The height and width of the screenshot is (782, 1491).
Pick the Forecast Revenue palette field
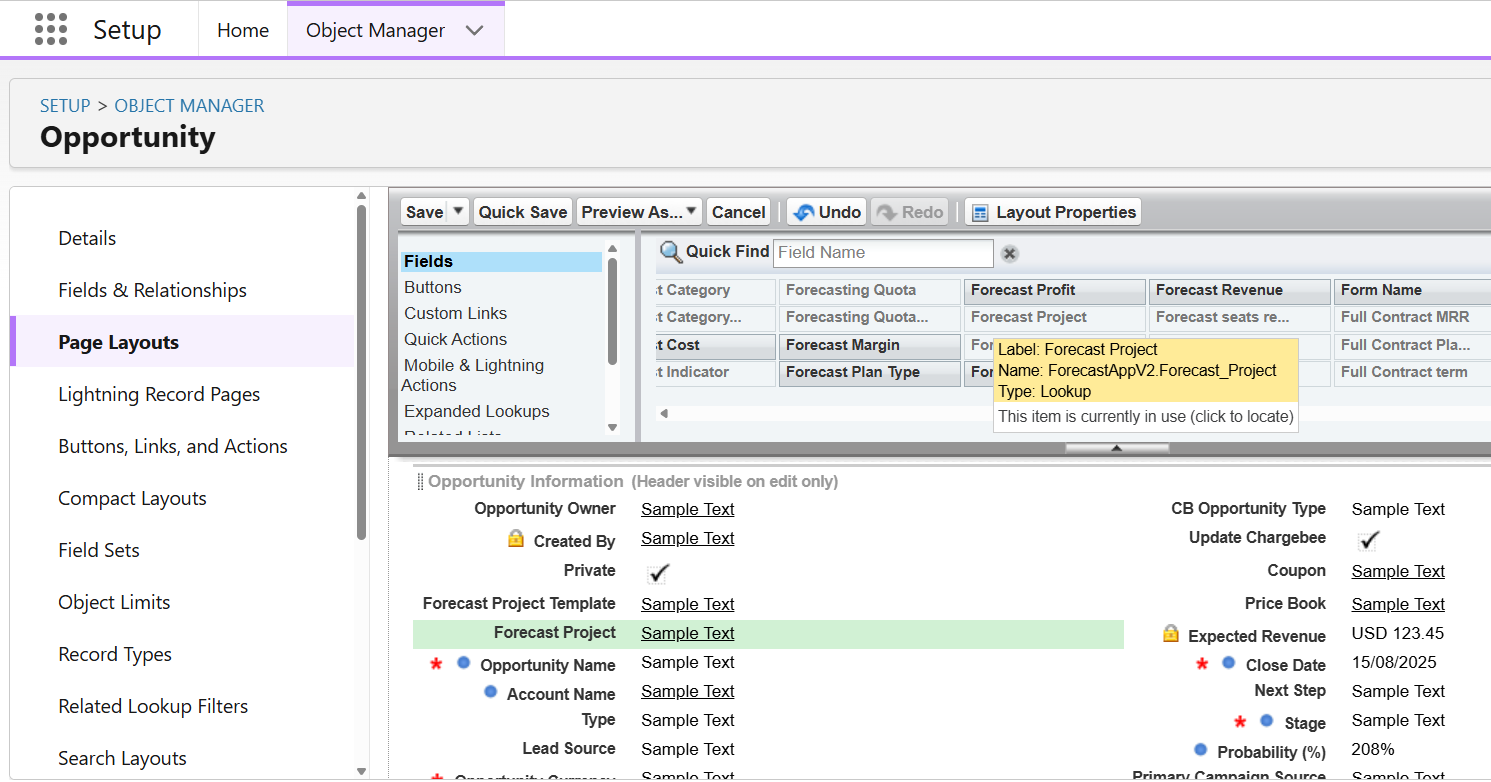[1239, 291]
